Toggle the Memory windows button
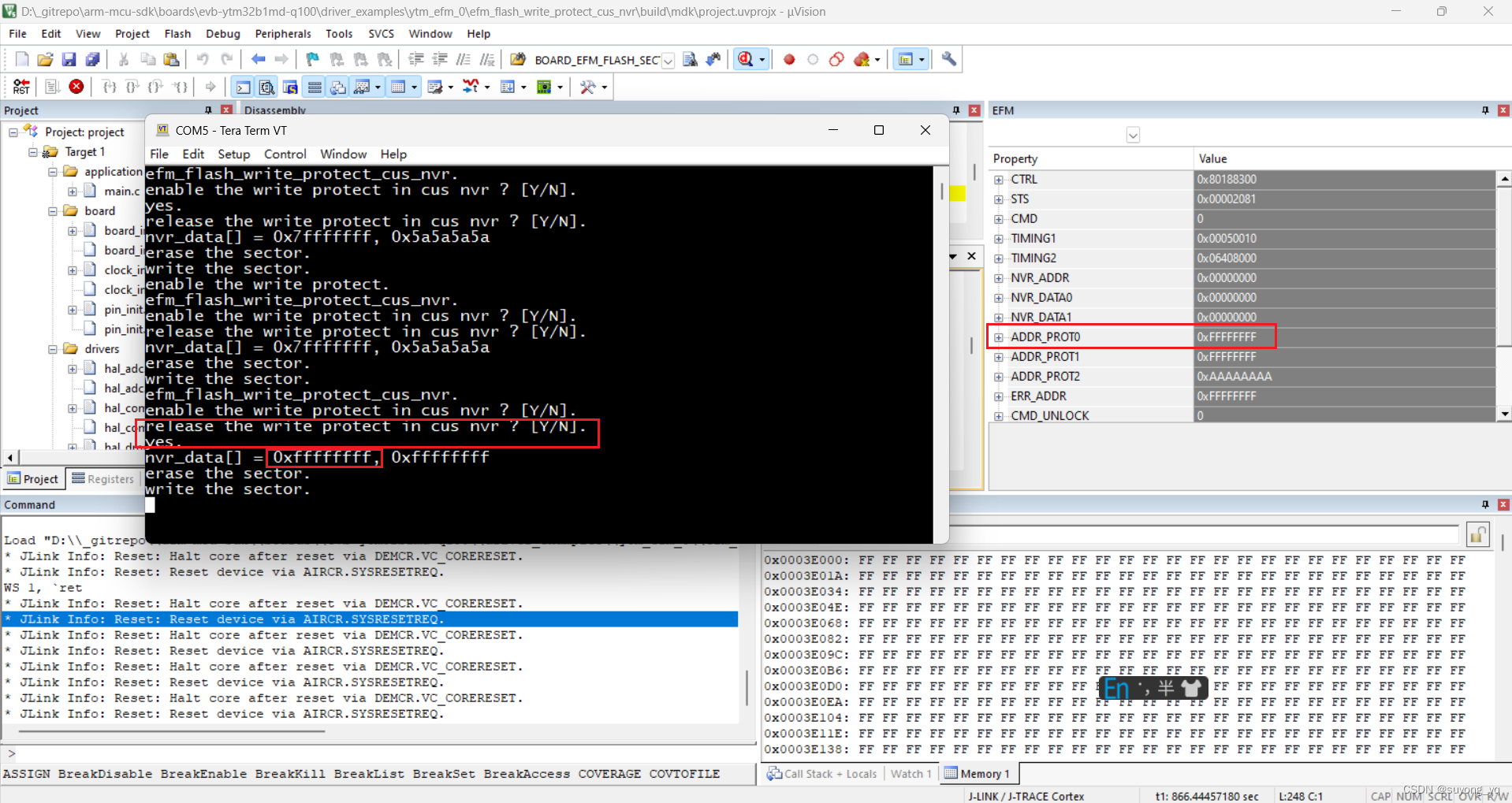Image resolution: width=1512 pixels, height=803 pixels. pos(398,87)
